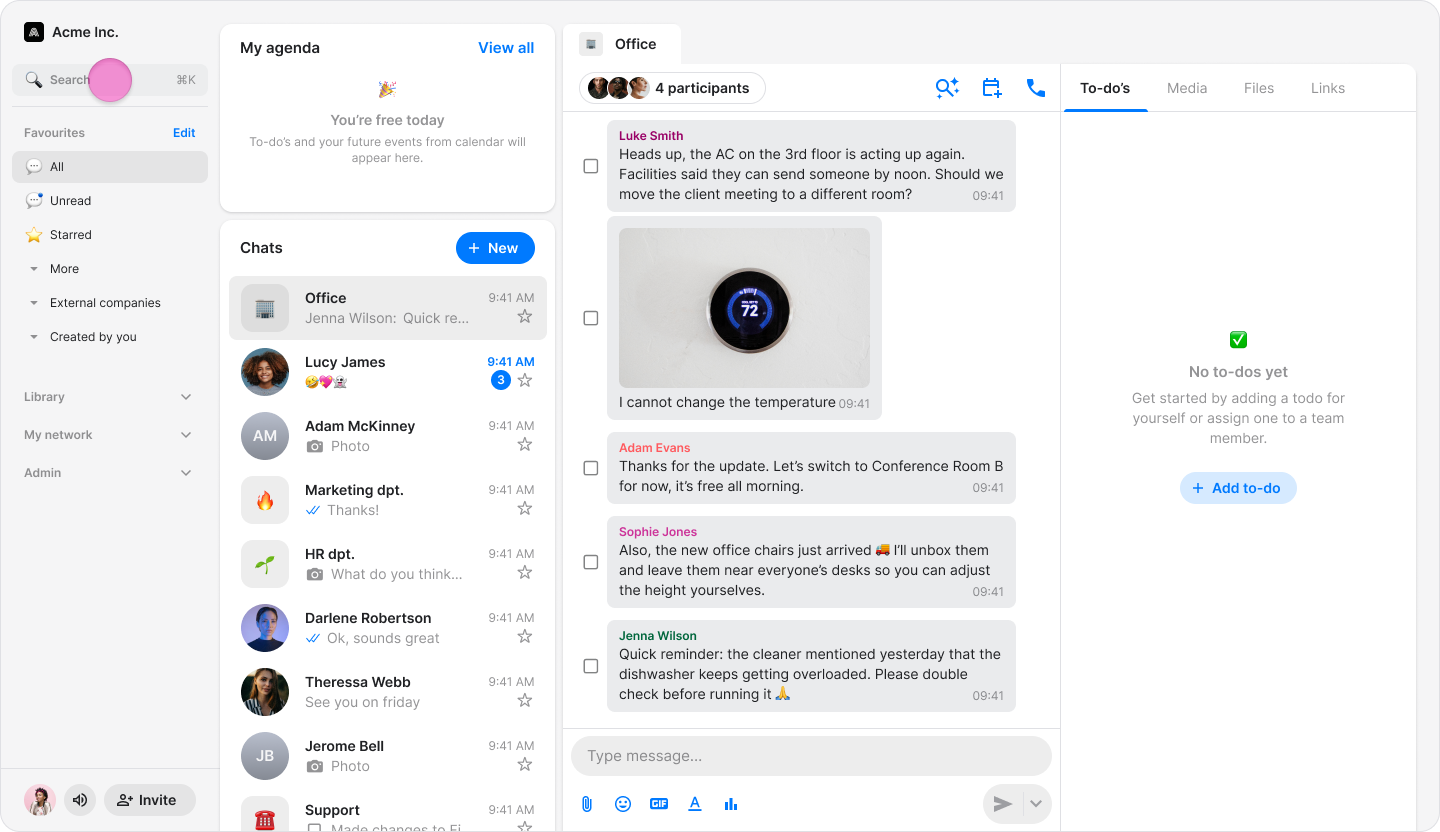Click the Acme Inc. logo icon

tap(34, 32)
